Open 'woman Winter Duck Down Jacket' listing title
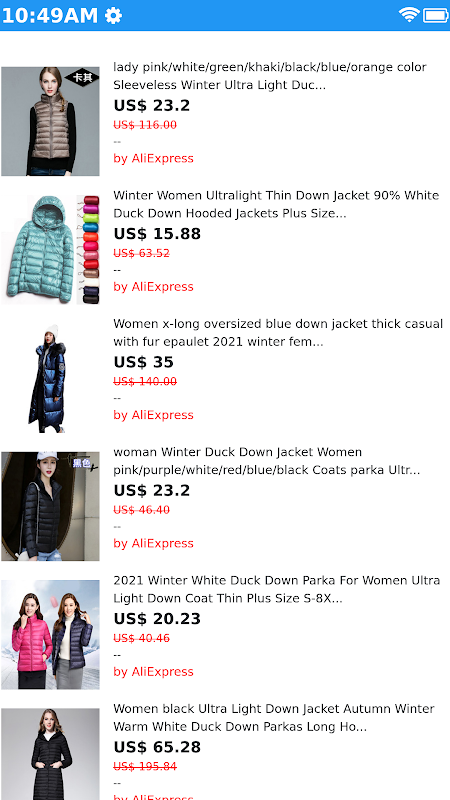The height and width of the screenshot is (800, 450). pyautogui.click(x=267, y=461)
